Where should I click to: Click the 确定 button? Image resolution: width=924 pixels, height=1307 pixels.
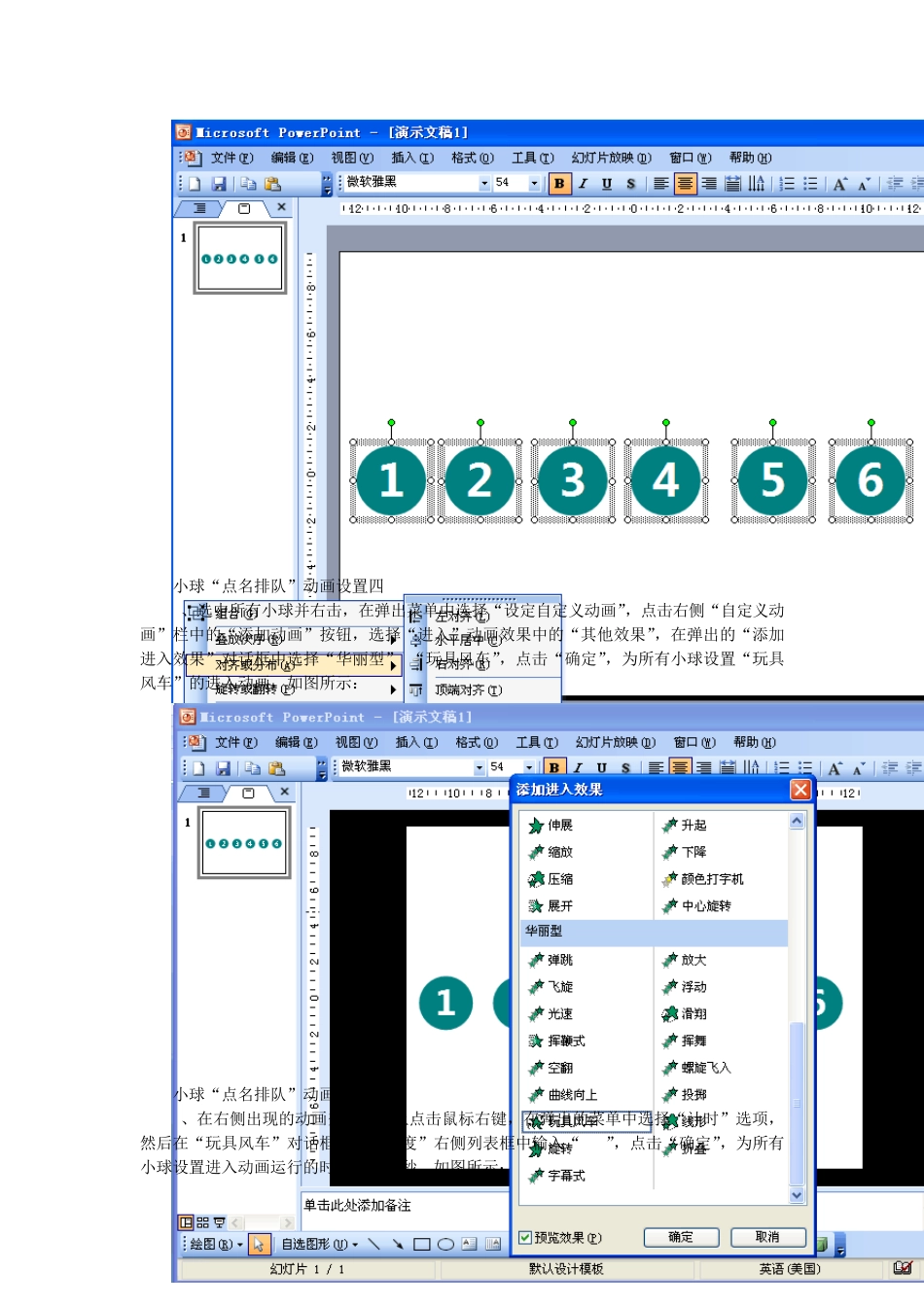coord(681,1237)
